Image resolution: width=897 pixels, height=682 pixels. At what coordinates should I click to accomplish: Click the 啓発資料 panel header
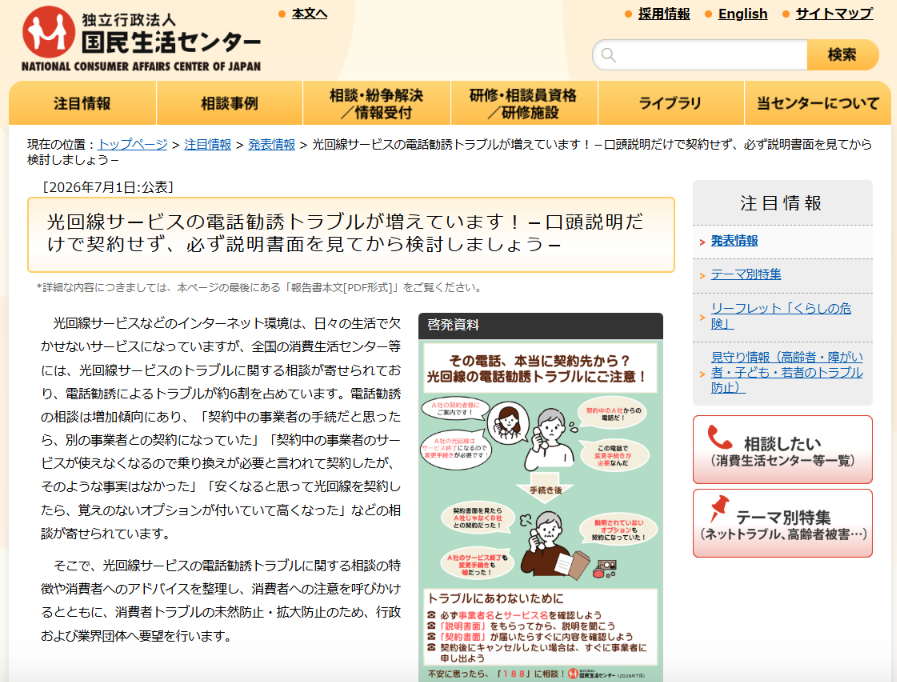[541, 325]
